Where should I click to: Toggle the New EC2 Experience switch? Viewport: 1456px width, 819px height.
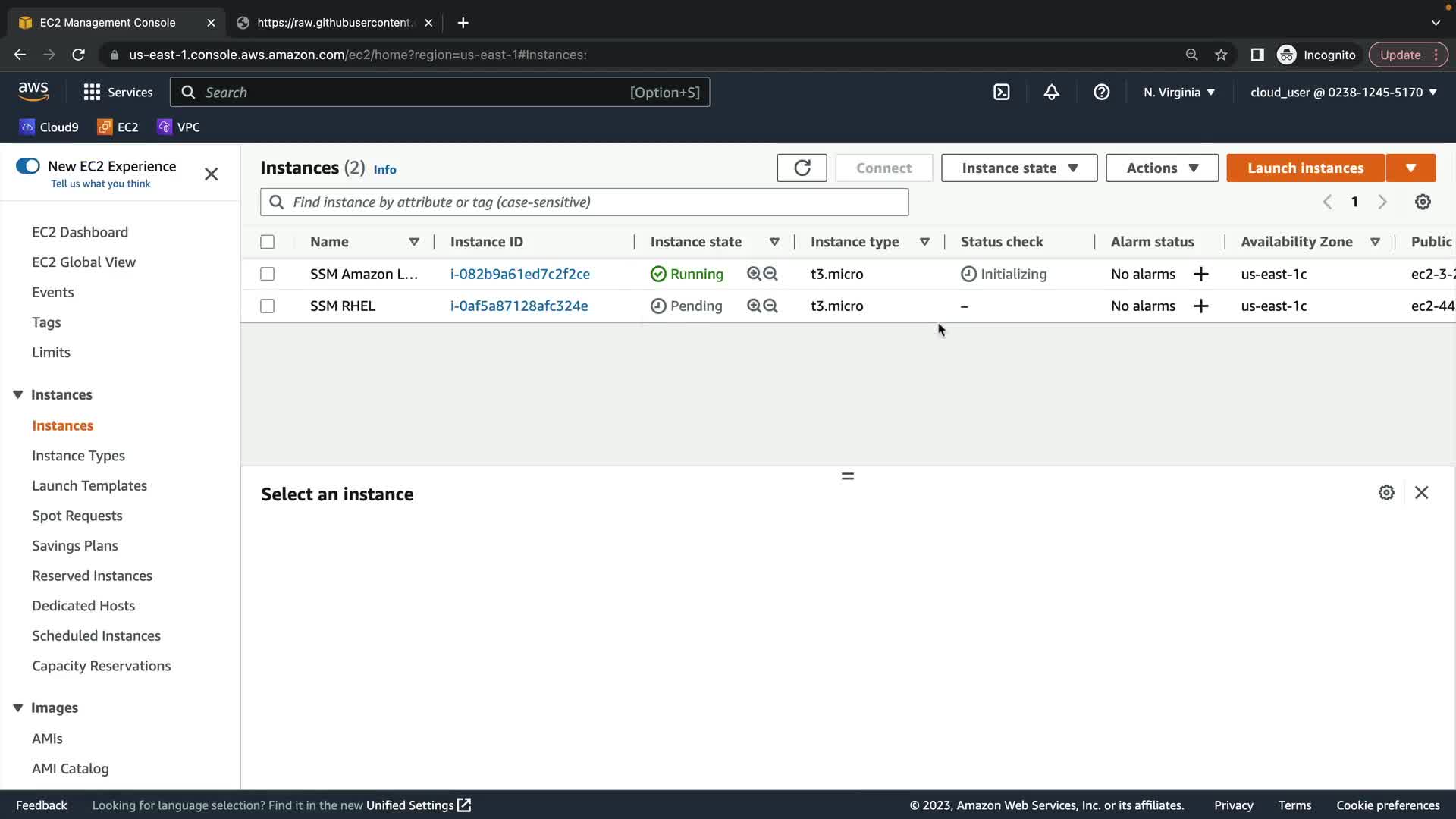(x=28, y=166)
